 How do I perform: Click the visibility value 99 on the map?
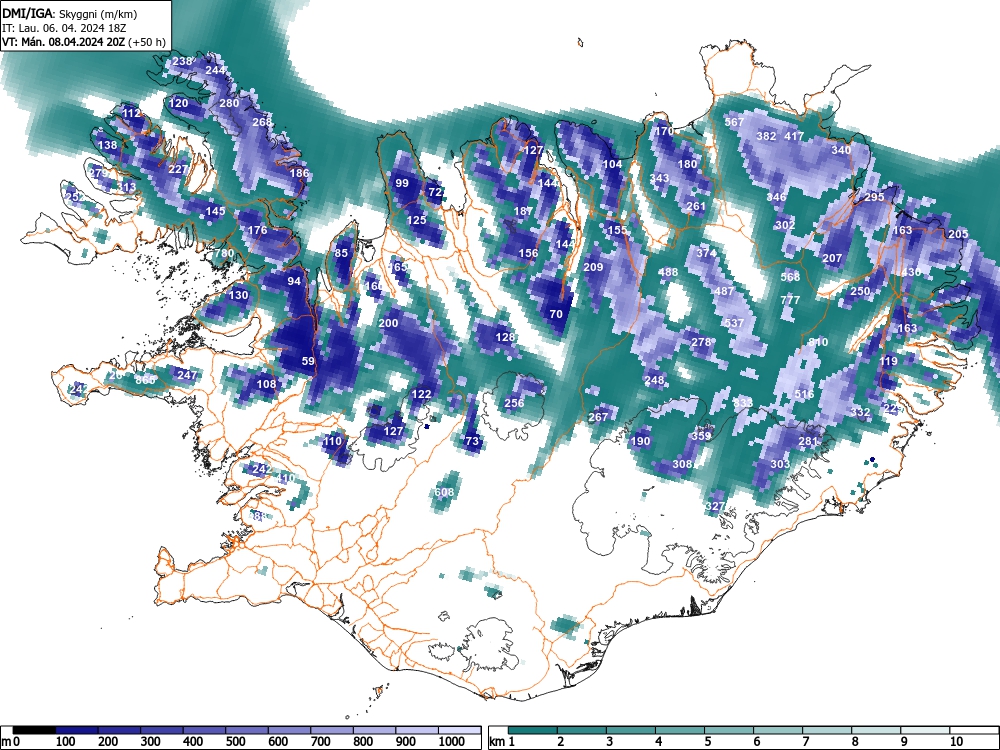[x=402, y=183]
